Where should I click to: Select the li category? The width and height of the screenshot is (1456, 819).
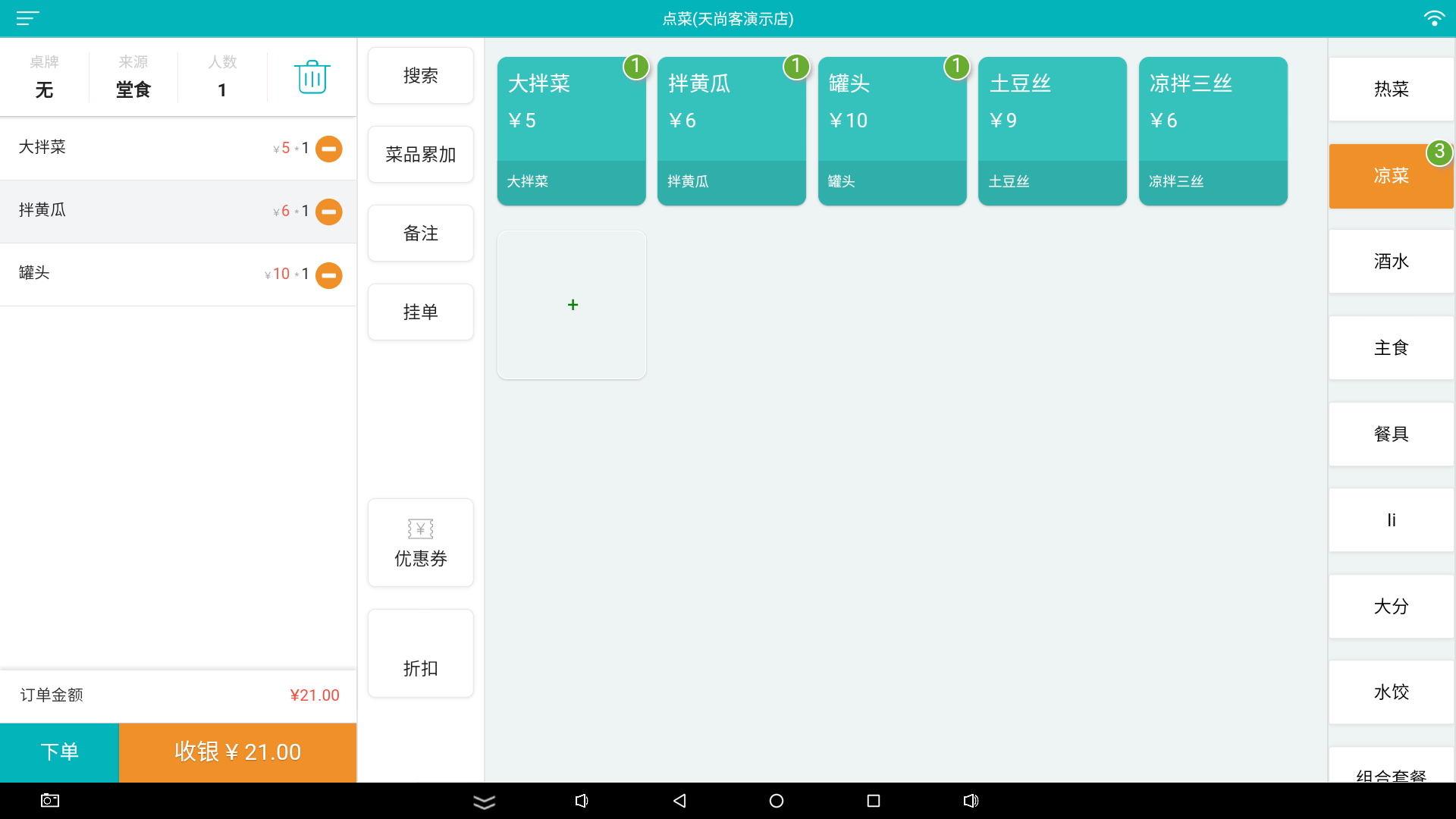pos(1392,520)
